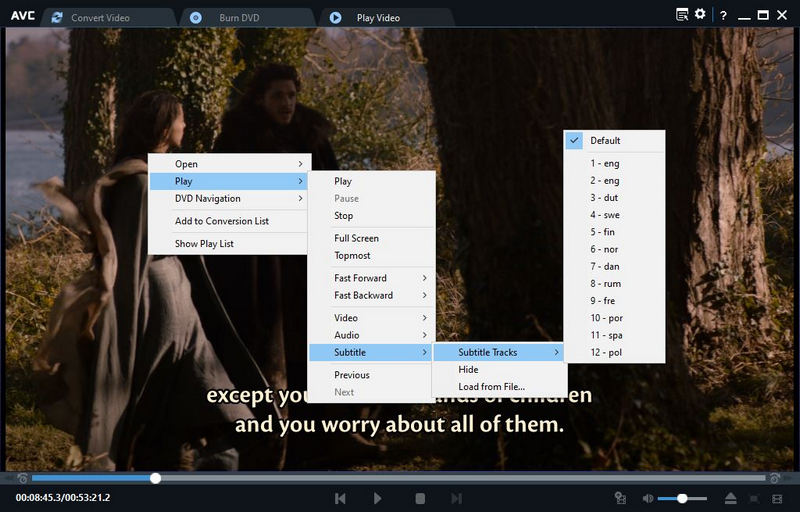Select subtitle track 8 - rum
The image size is (800, 512).
tap(615, 284)
